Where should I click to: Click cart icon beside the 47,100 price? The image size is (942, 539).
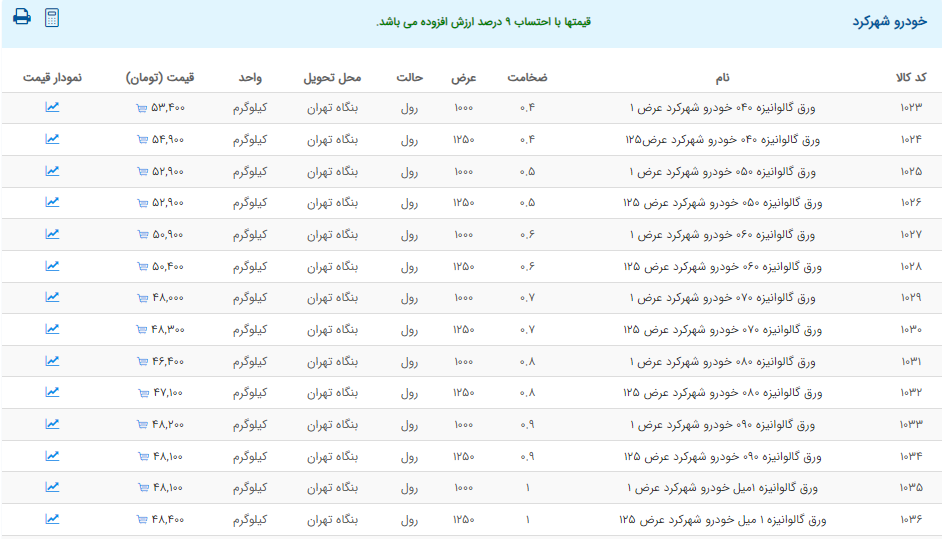[141, 393]
